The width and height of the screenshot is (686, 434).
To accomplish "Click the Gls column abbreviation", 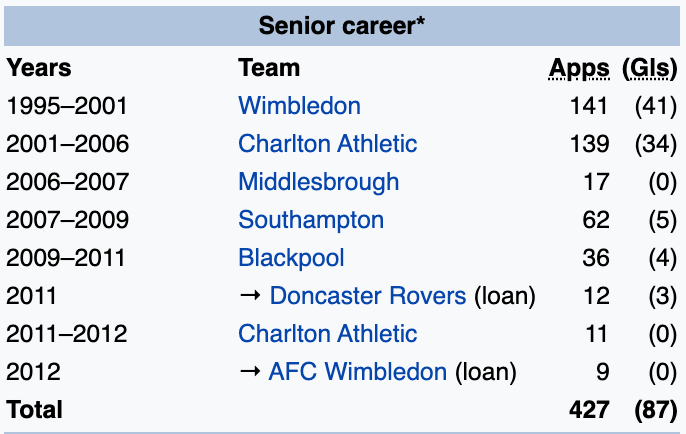I will pos(650,68).
